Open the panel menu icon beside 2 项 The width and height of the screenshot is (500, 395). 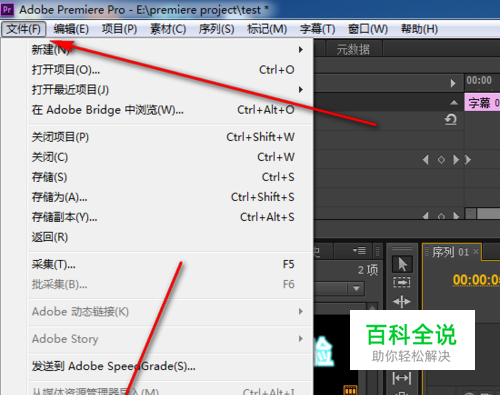[360, 250]
